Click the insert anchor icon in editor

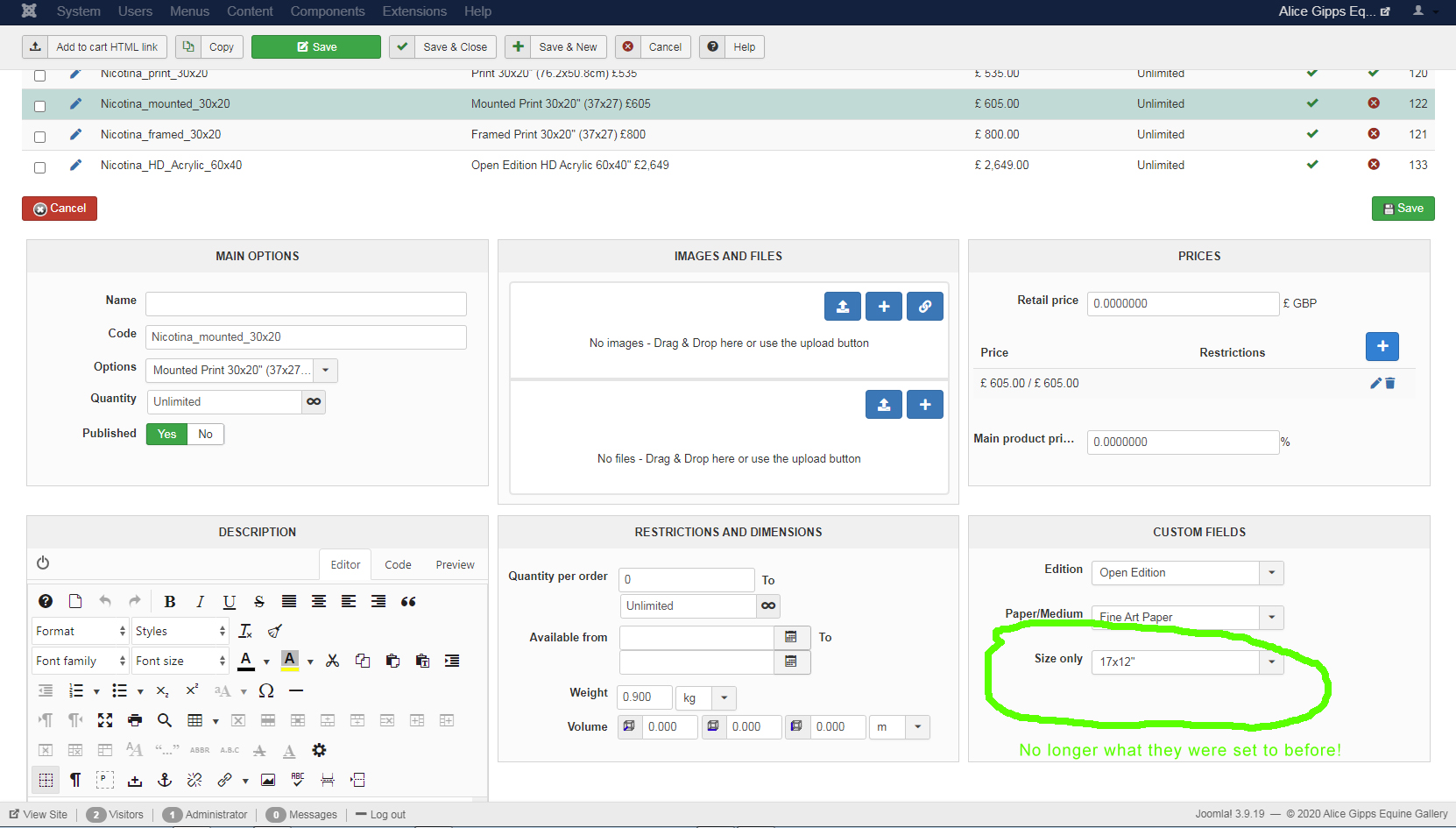pos(165,780)
